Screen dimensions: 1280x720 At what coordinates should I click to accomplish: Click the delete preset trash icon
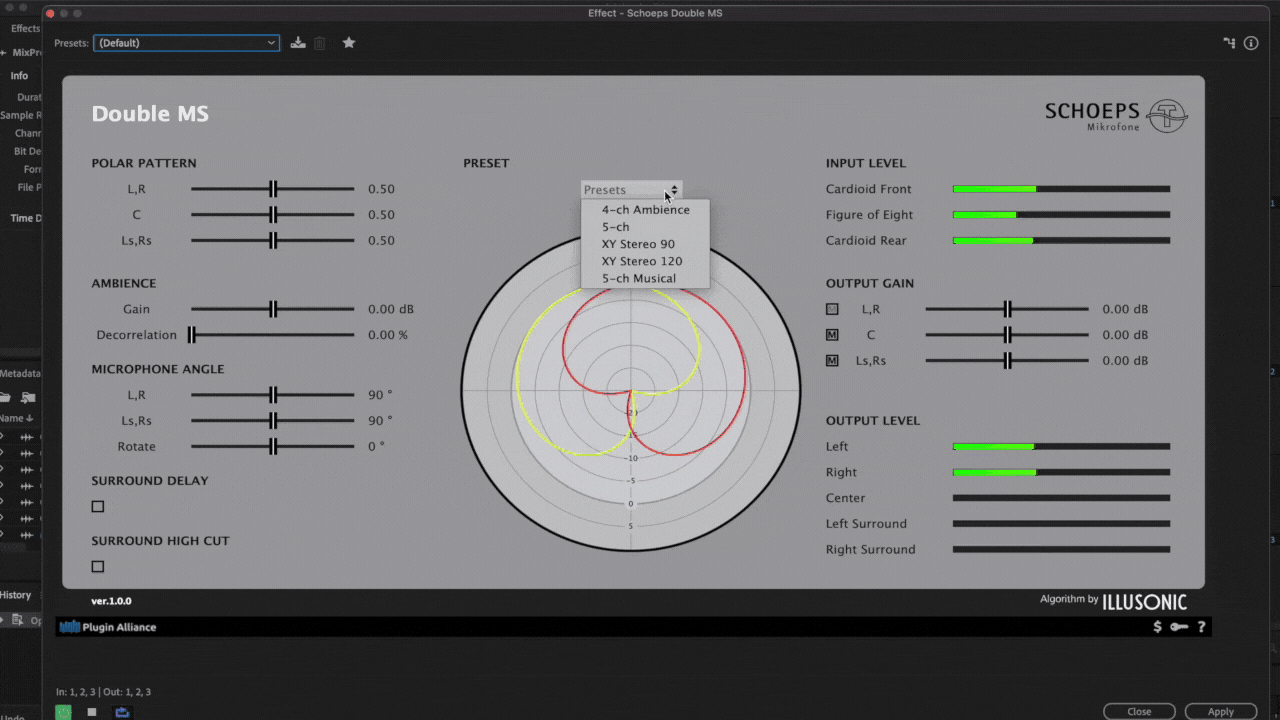tap(320, 43)
